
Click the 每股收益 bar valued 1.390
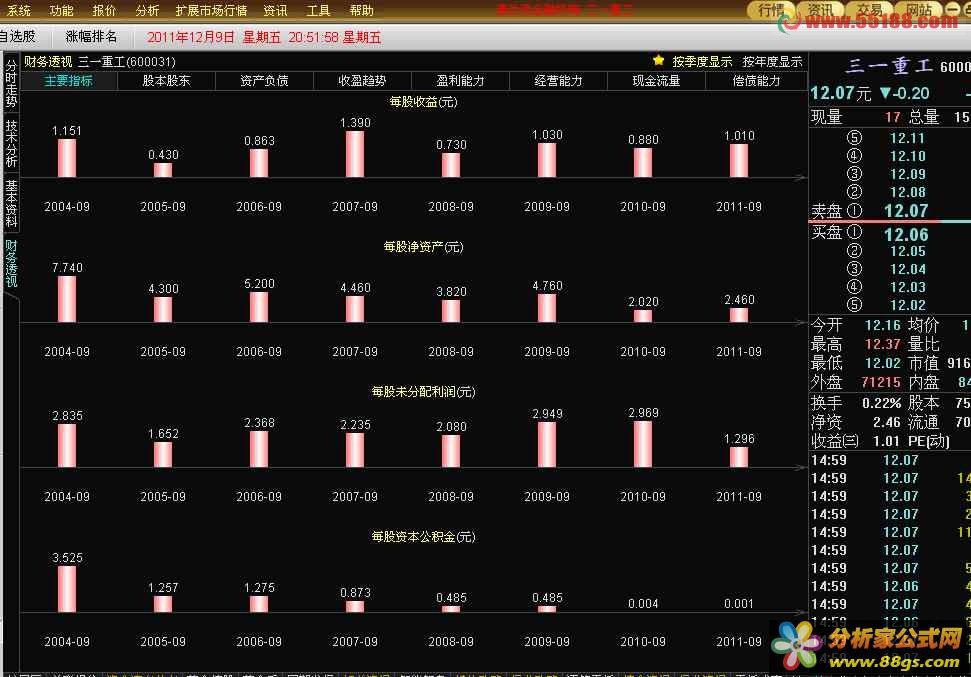[x=355, y=154]
